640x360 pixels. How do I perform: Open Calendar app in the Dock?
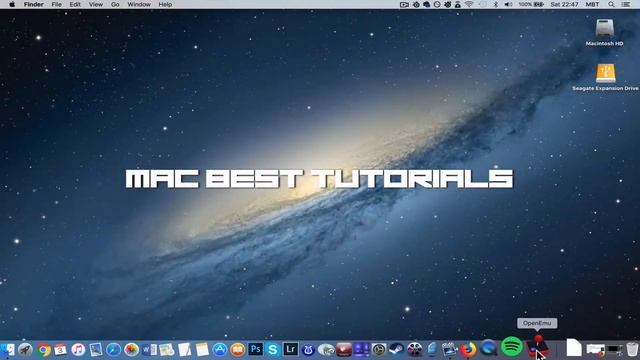60,350
